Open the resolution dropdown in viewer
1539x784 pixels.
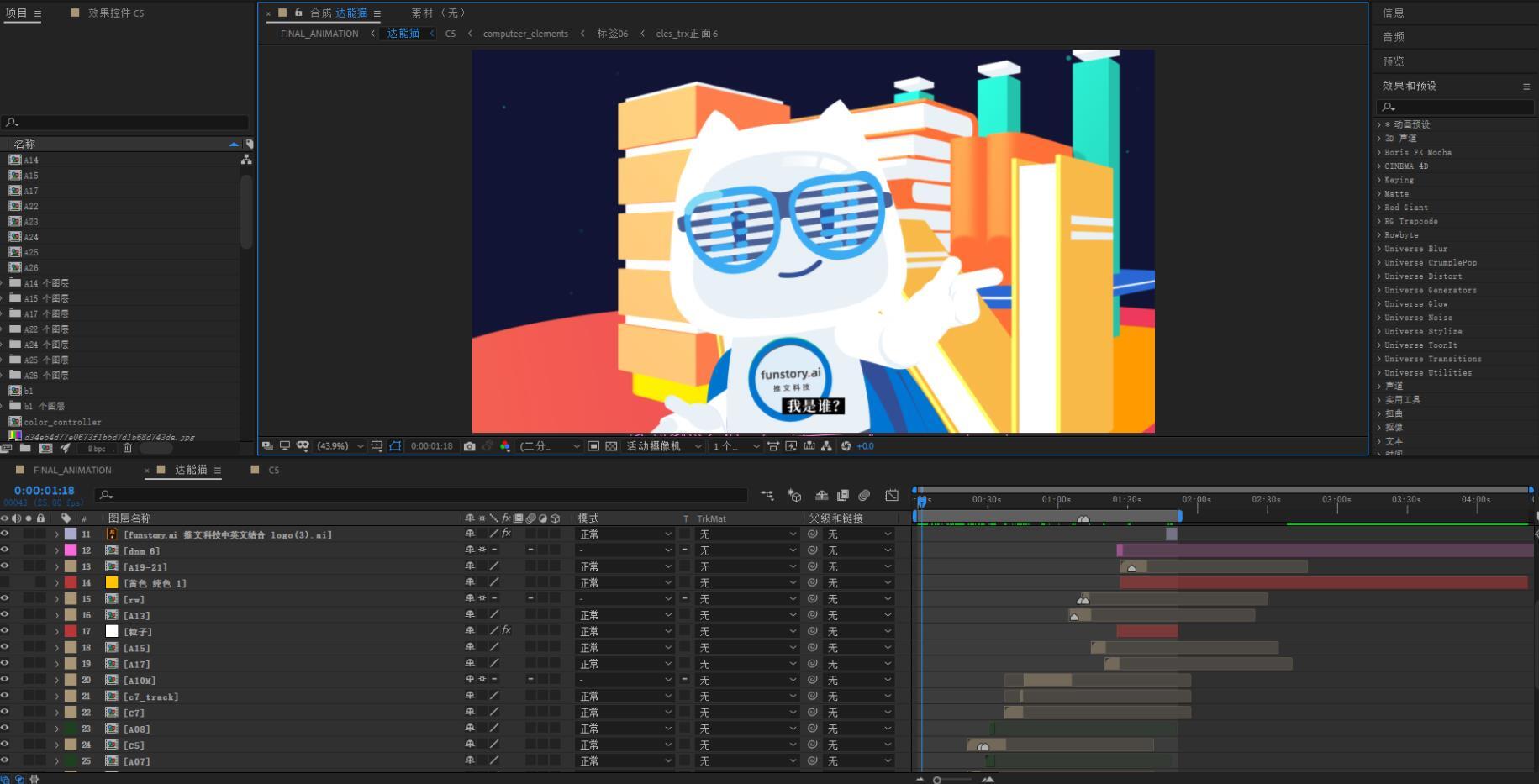(x=549, y=446)
